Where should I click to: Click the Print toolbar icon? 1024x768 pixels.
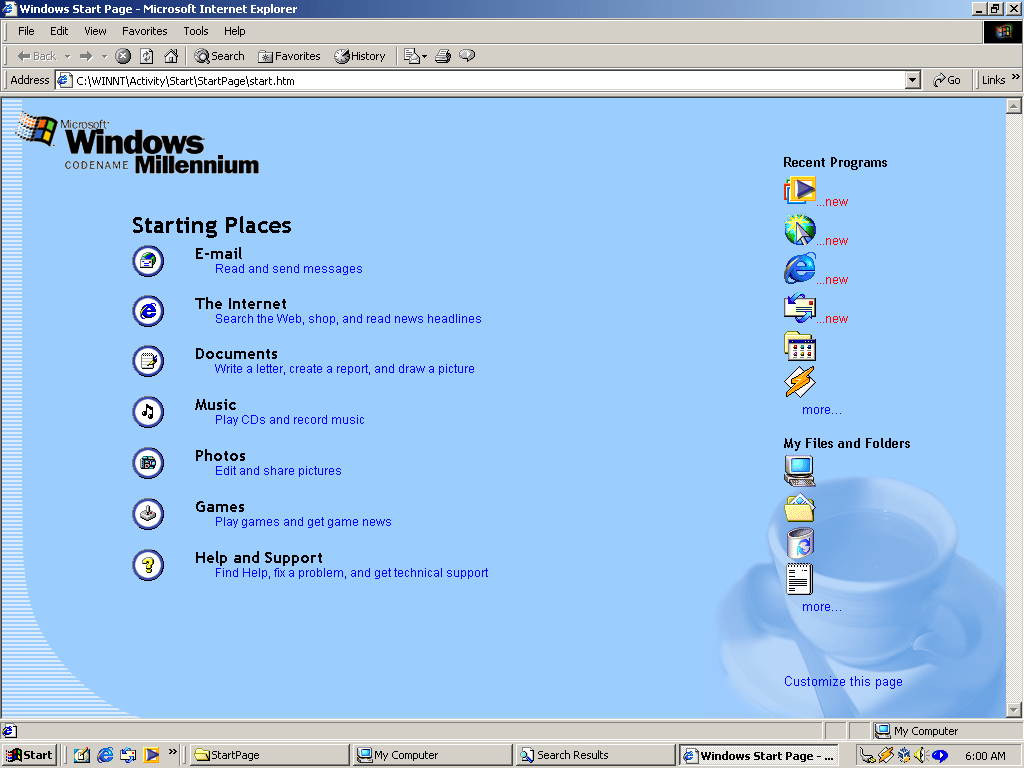pyautogui.click(x=443, y=56)
